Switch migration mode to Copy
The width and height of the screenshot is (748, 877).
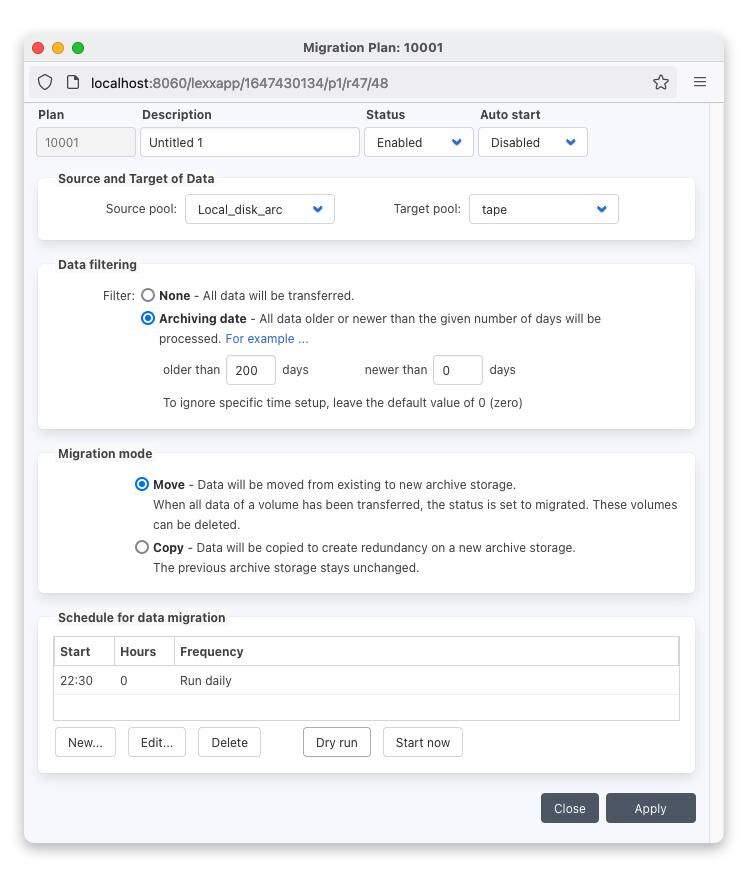(x=142, y=547)
